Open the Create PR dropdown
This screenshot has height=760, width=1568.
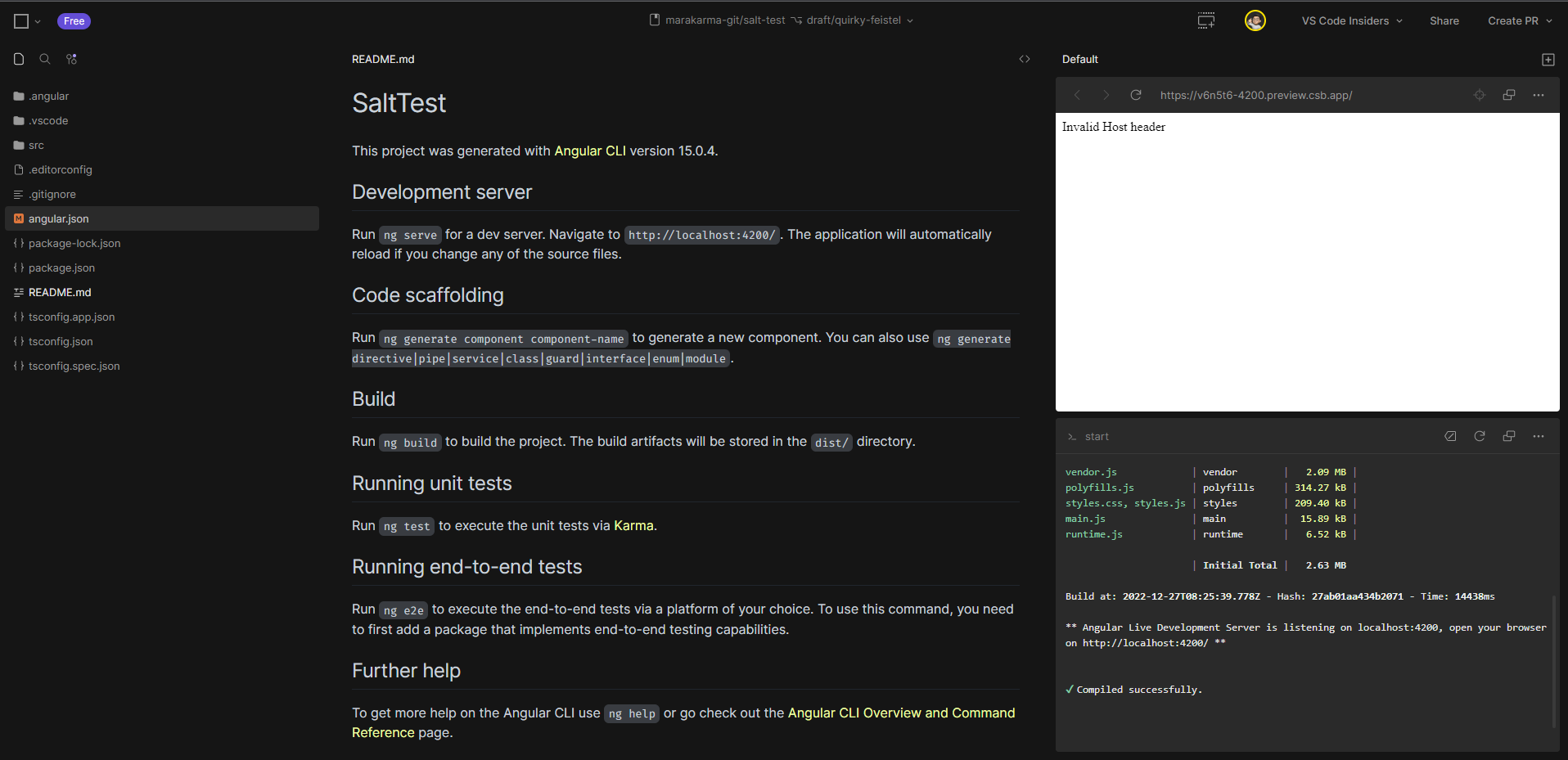pos(1519,20)
